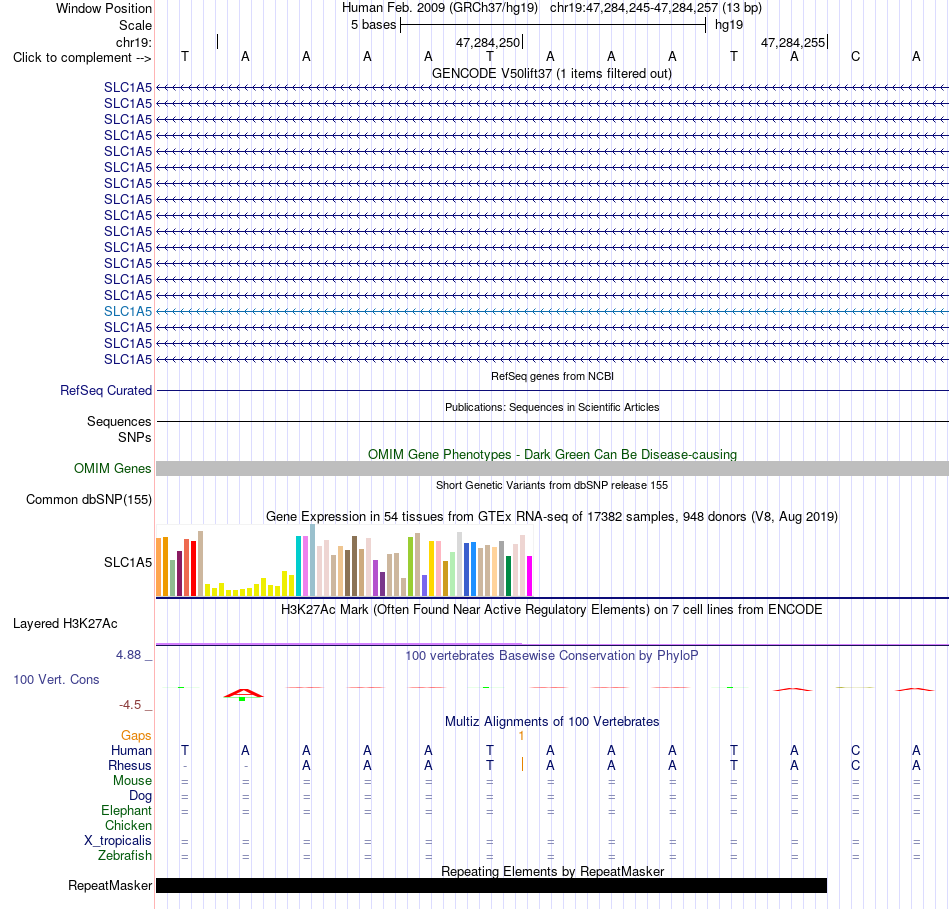
Task: Select the black RepeatMasker element bar
Action: [491, 885]
